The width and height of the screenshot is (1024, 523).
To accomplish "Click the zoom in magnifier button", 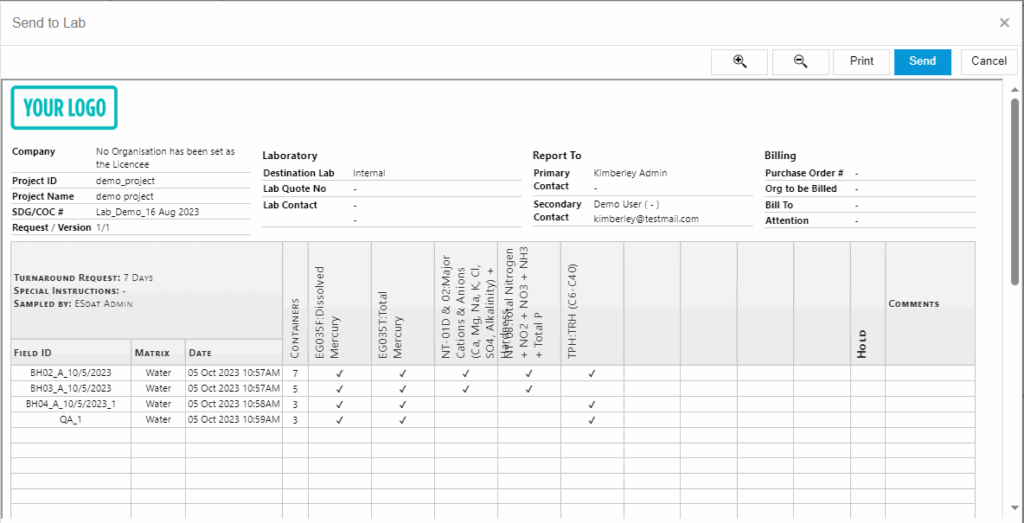I will 739,62.
